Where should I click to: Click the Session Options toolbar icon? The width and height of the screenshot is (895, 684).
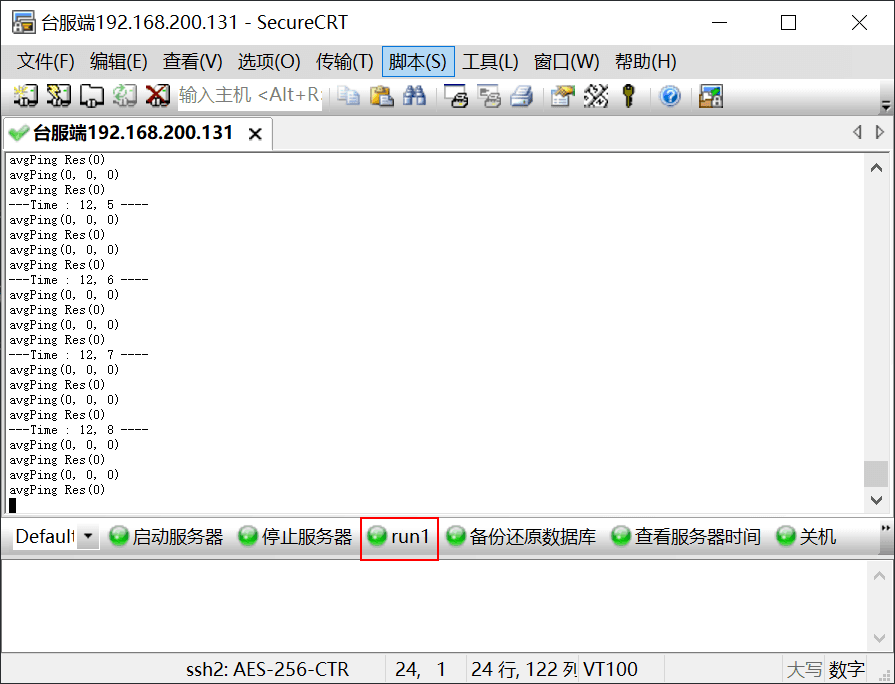(562, 96)
